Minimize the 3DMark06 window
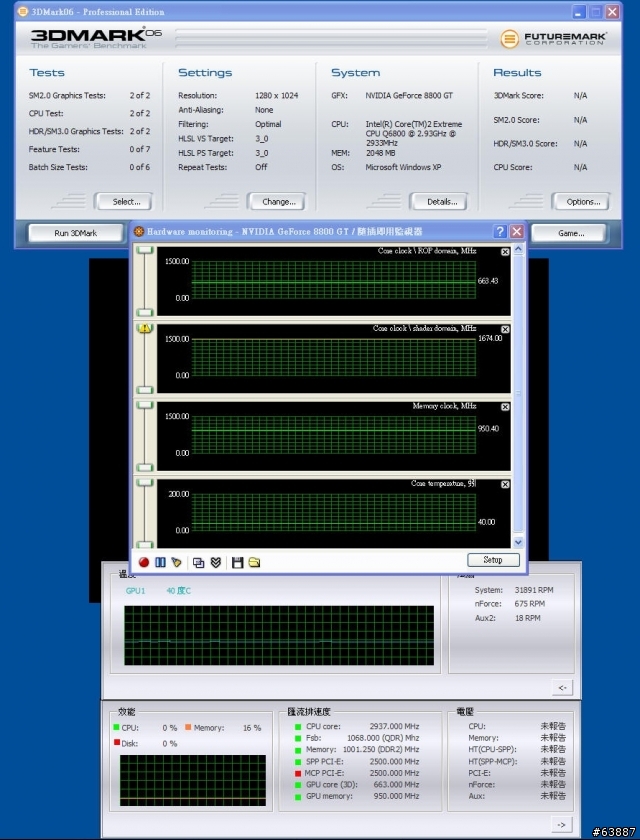The height and width of the screenshot is (840, 640). [x=579, y=11]
